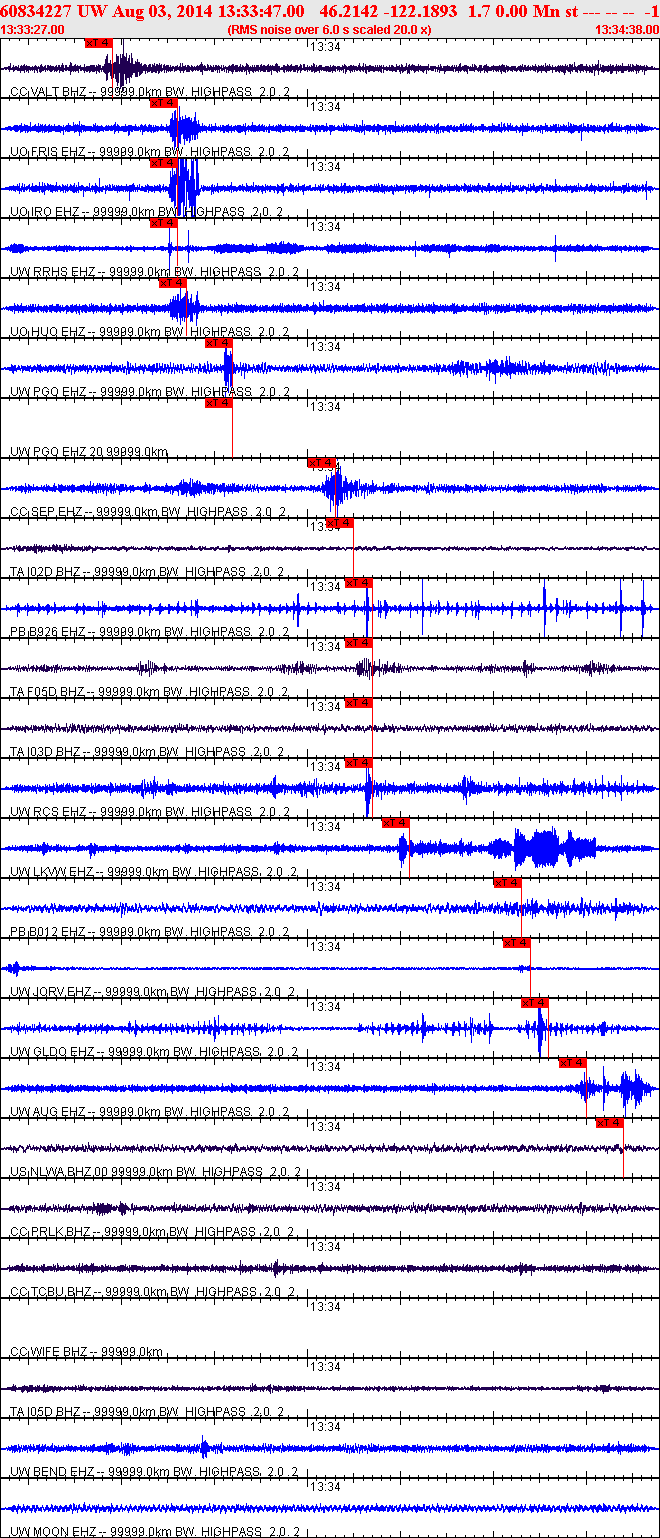Screen dimensions: 660x1538
Task: Click the red pick marker on the US NLWA trace
Action: point(609,1123)
